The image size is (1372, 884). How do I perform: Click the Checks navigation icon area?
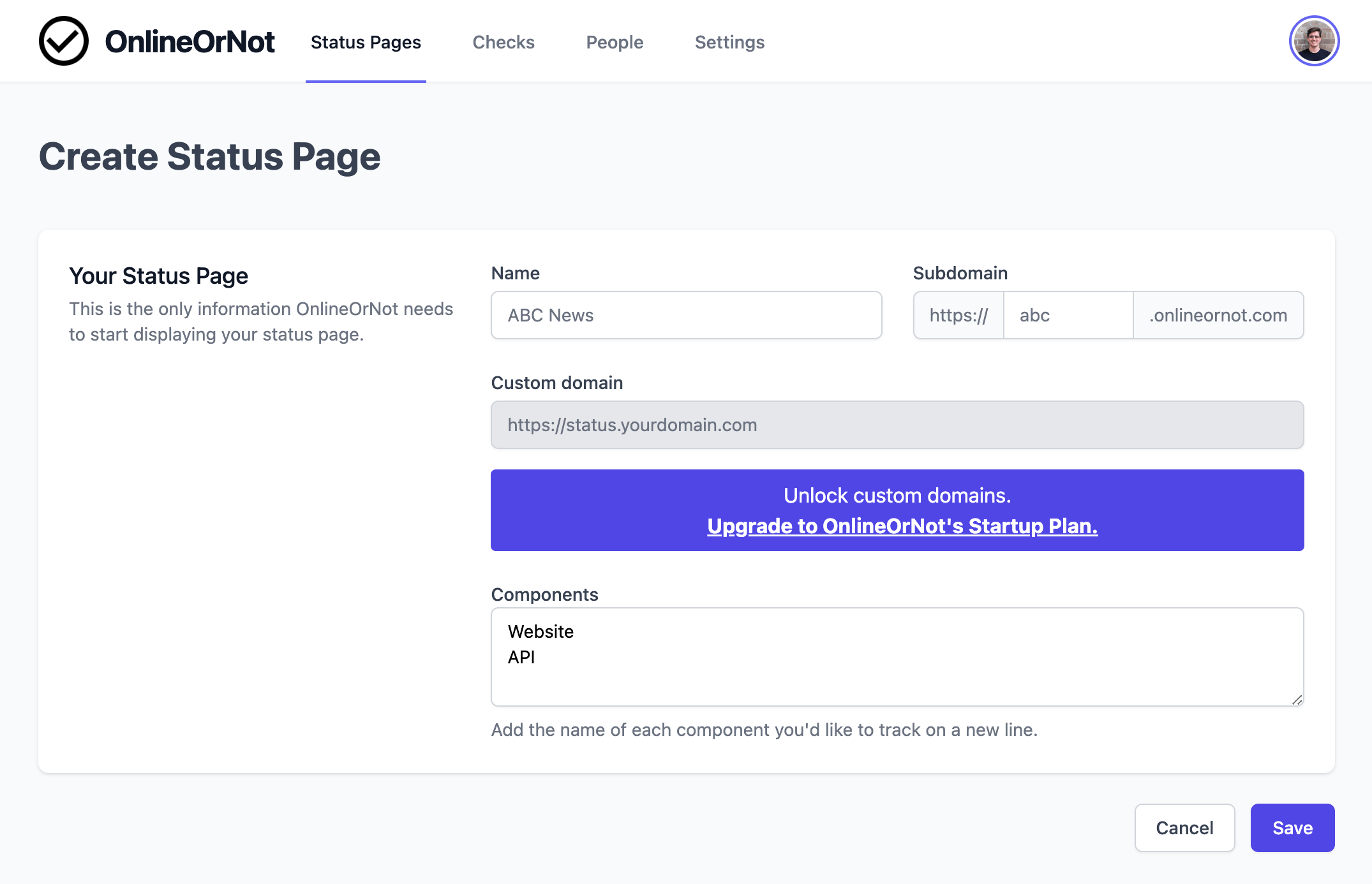(504, 41)
